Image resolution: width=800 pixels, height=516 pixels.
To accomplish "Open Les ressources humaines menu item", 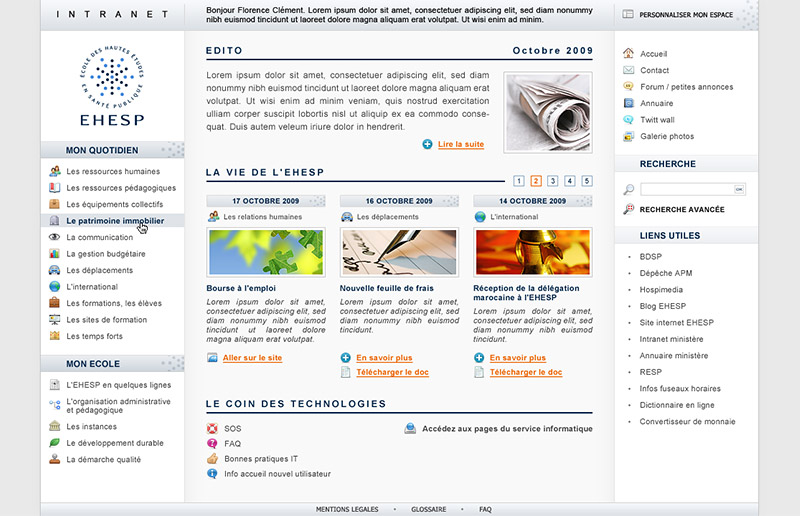I will [x=112, y=171].
